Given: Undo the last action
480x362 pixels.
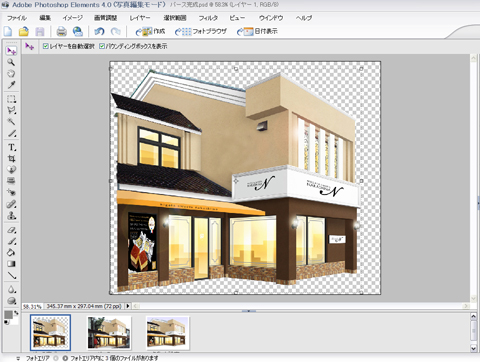Looking at the screenshot, I should (99, 32).
